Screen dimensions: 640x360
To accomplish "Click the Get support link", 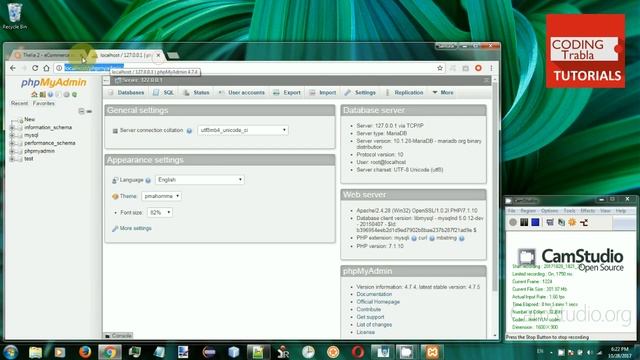I will 370,317.
